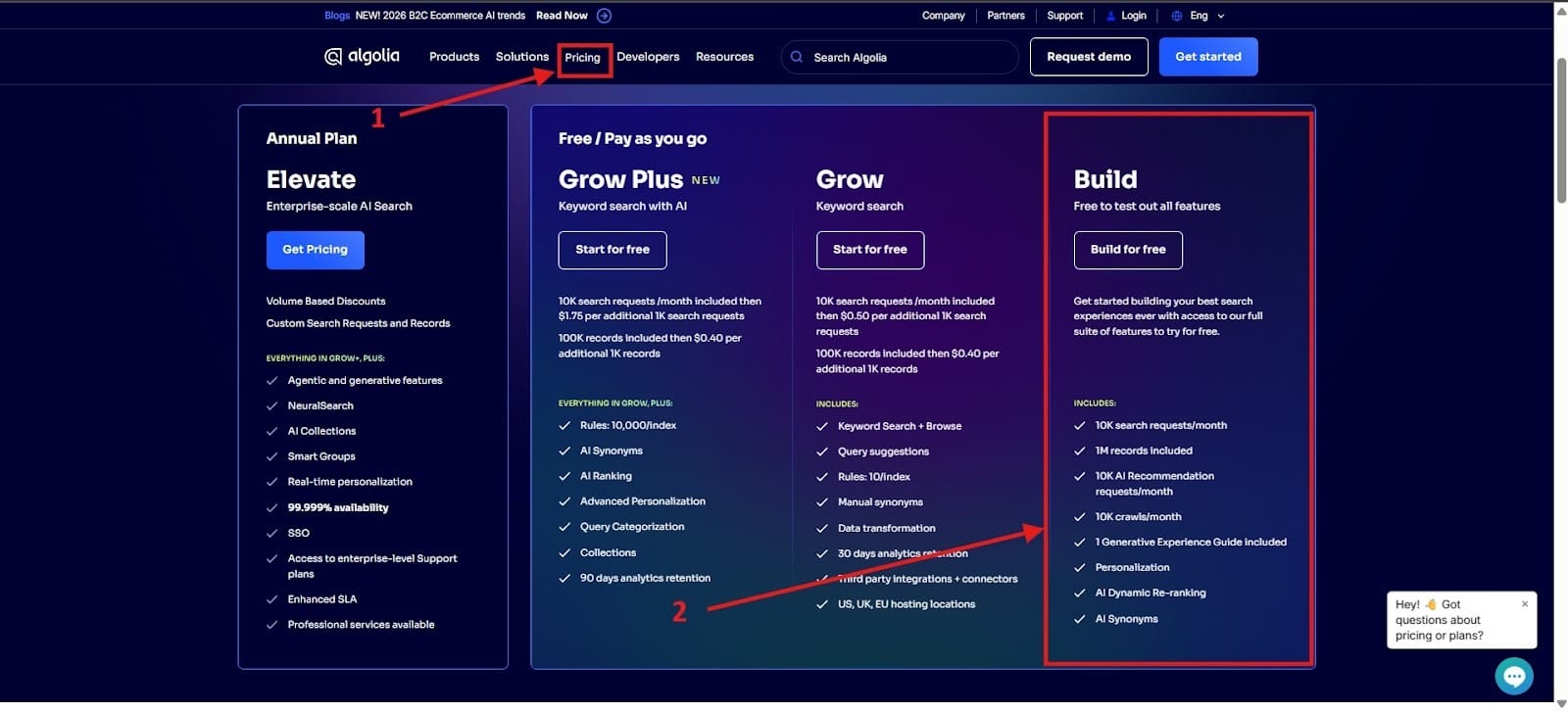Click the Build plan Personalization feature

tap(1132, 568)
